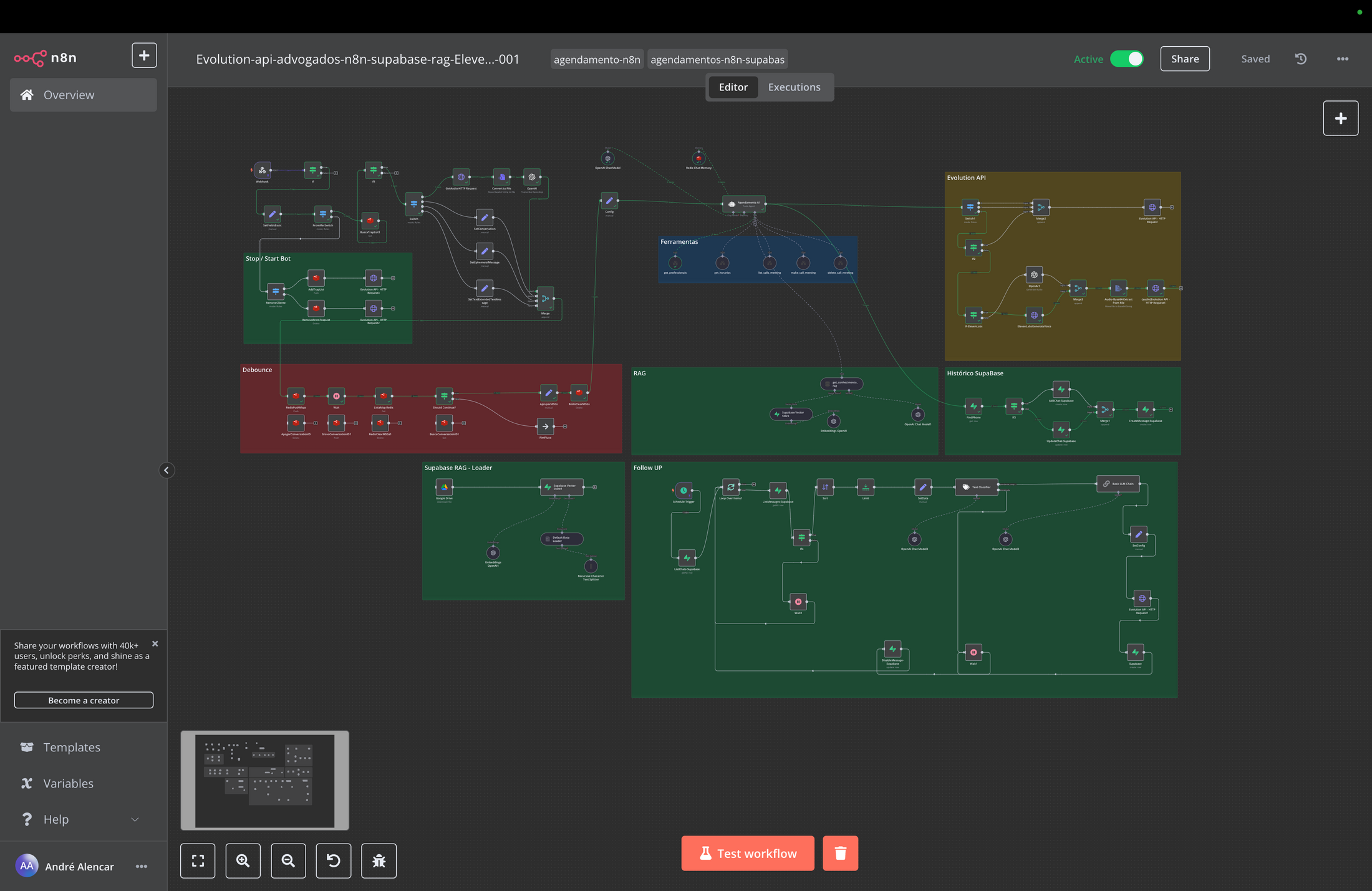Open André Alencar user options menu
Image resolution: width=1372 pixels, height=891 pixels.
tap(142, 866)
